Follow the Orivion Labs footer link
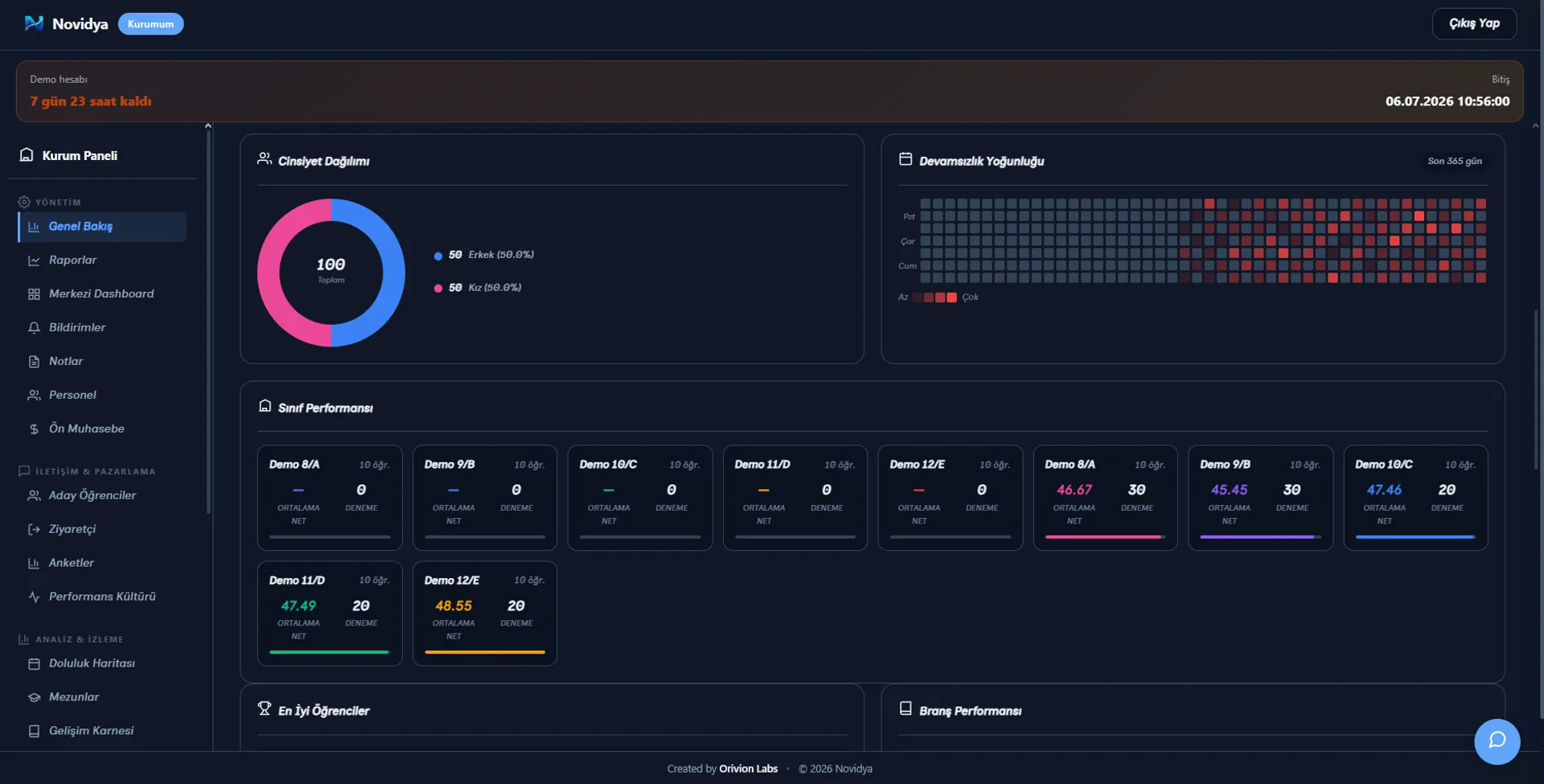1544x784 pixels. click(748, 769)
